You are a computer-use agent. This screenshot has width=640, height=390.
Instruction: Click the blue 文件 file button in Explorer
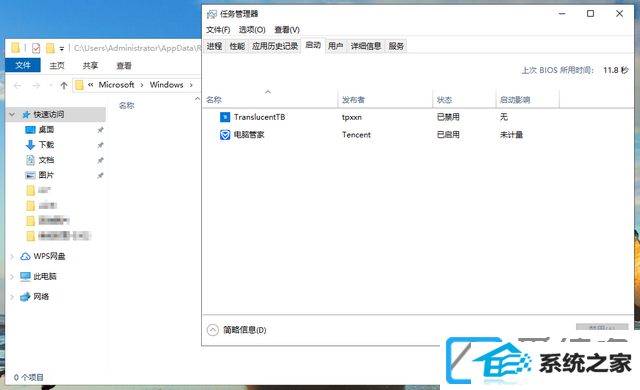point(23,65)
